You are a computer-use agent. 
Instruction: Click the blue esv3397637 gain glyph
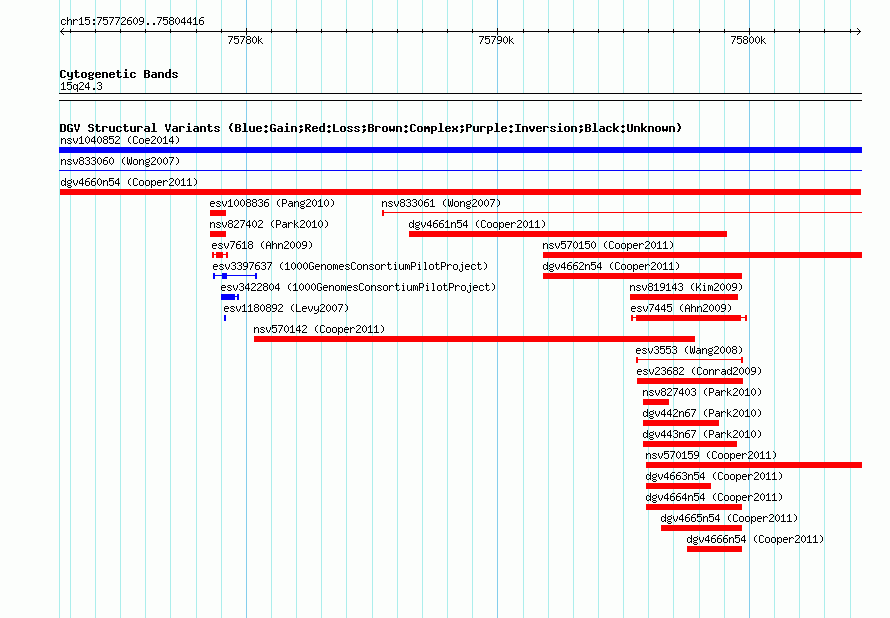click(x=235, y=276)
